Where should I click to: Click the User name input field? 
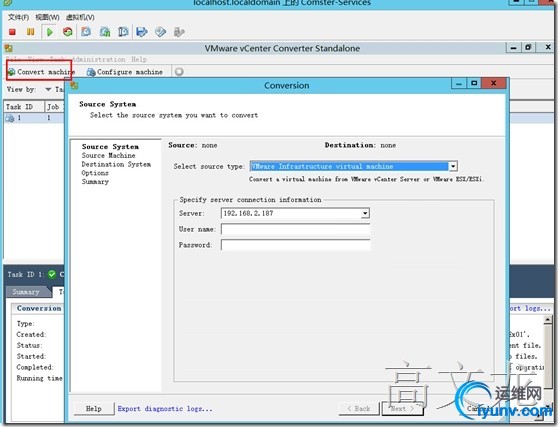point(295,229)
